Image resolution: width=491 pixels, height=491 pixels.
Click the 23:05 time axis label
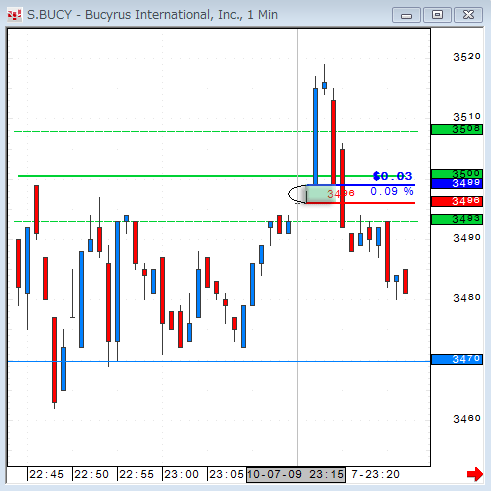227,474
